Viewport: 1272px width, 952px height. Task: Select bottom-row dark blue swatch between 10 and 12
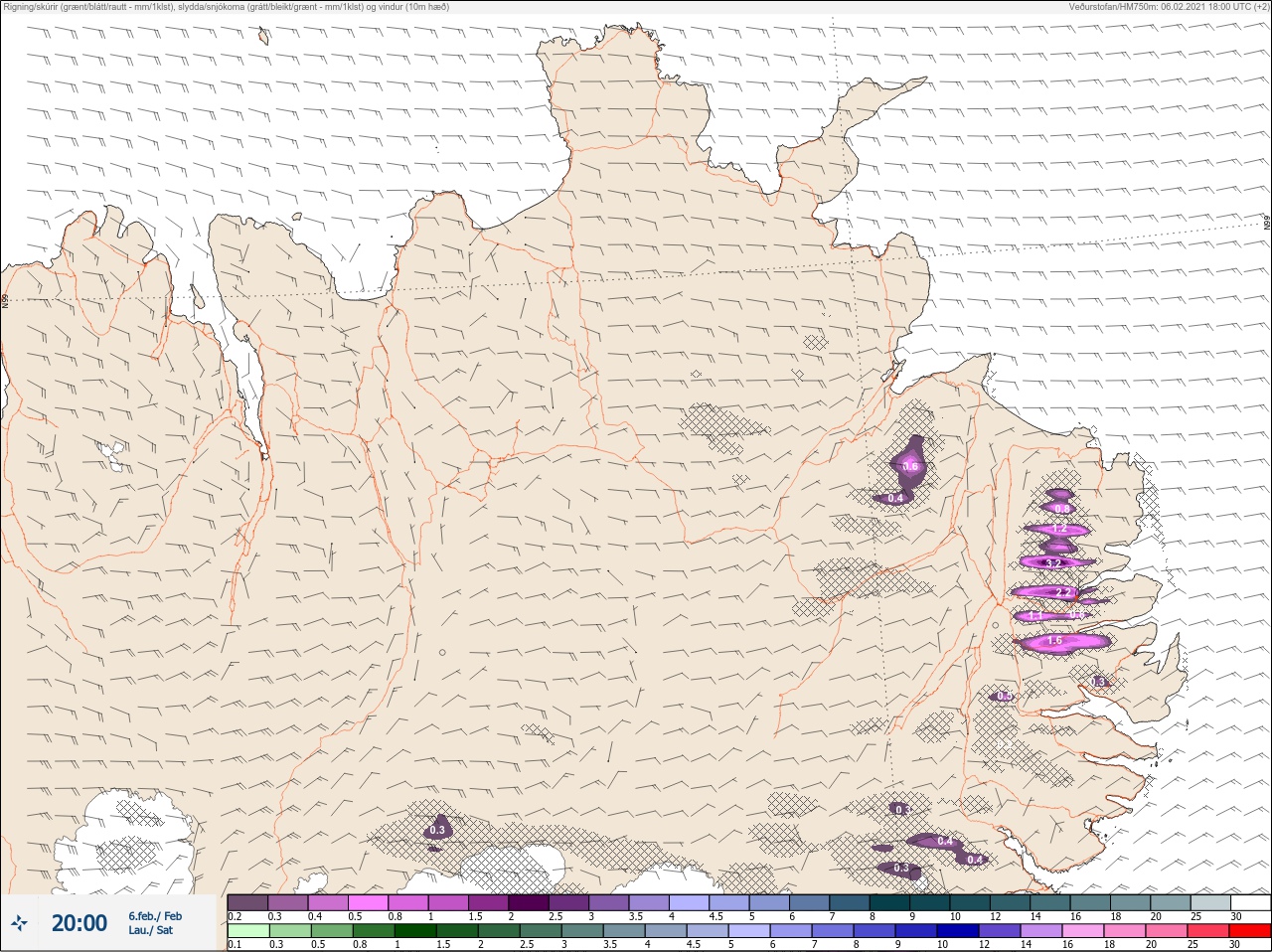(x=959, y=931)
